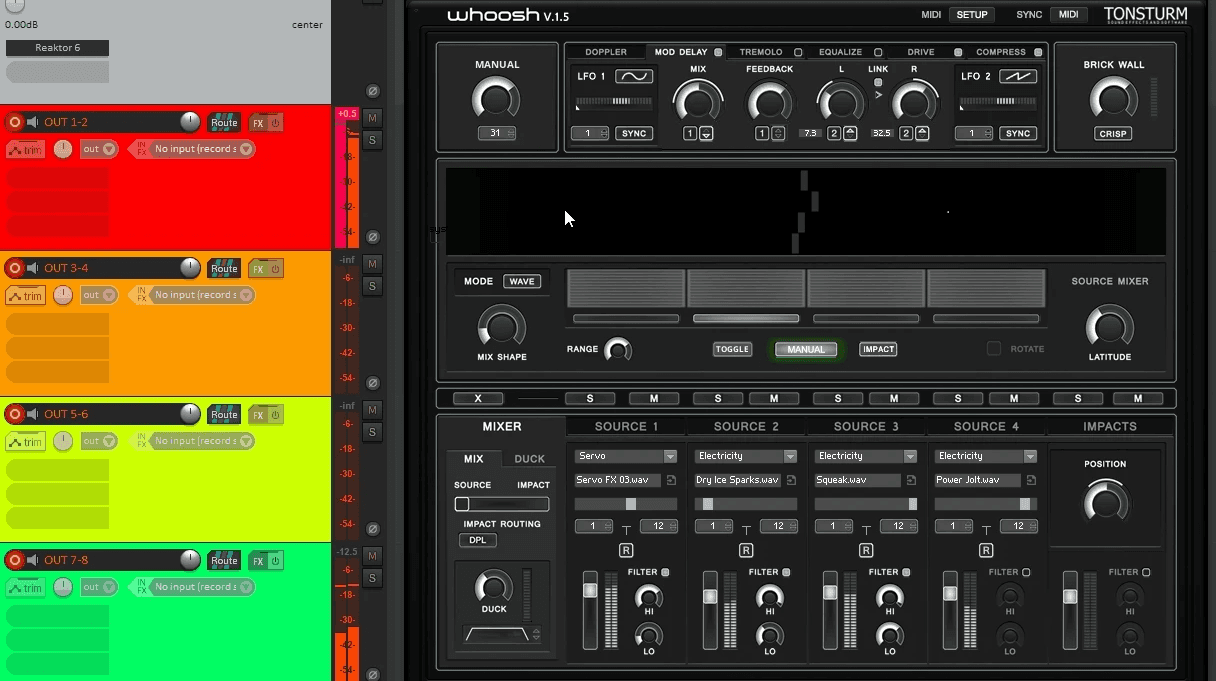Toggle the Compress effect LED
Image resolution: width=1216 pixels, height=681 pixels.
(1038, 52)
